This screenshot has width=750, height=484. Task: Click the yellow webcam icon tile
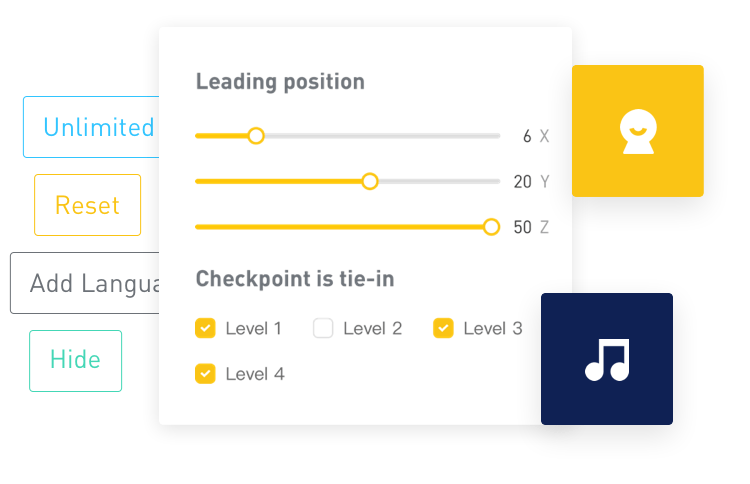click(638, 131)
